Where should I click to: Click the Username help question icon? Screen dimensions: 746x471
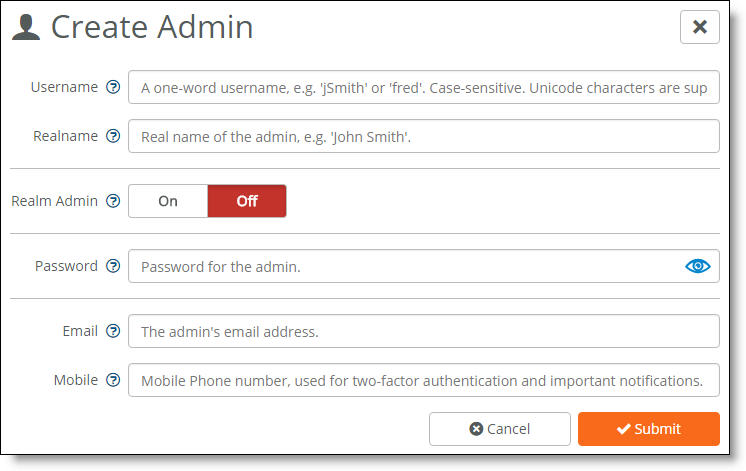click(113, 87)
